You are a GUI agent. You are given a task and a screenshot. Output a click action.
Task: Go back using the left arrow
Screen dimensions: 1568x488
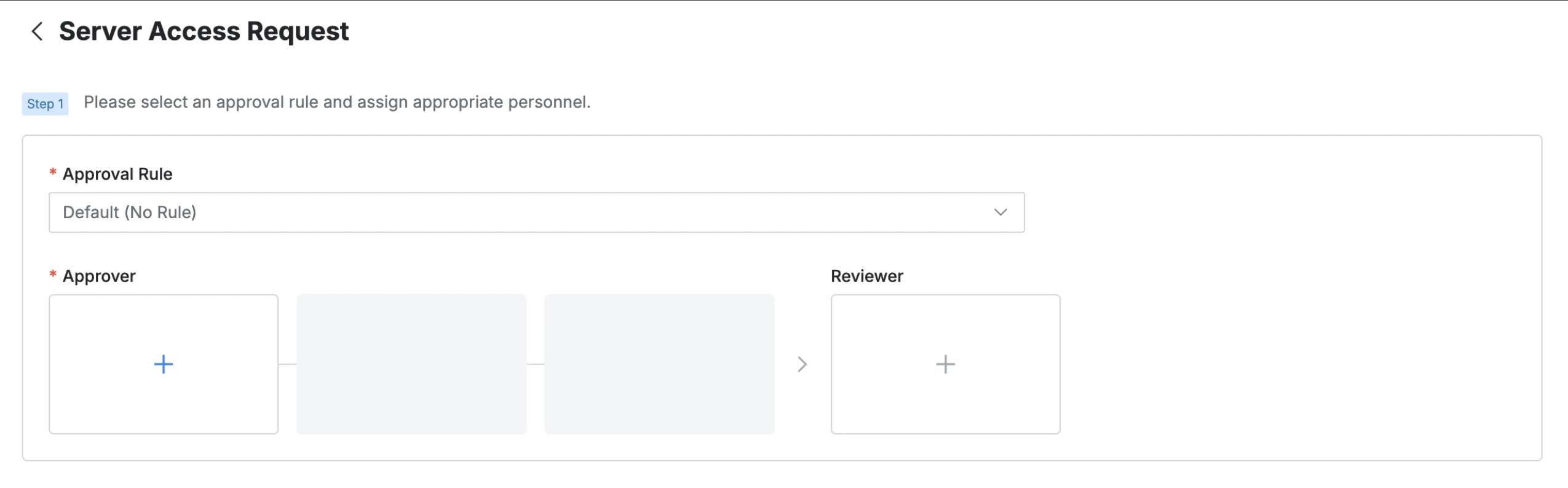[x=37, y=31]
